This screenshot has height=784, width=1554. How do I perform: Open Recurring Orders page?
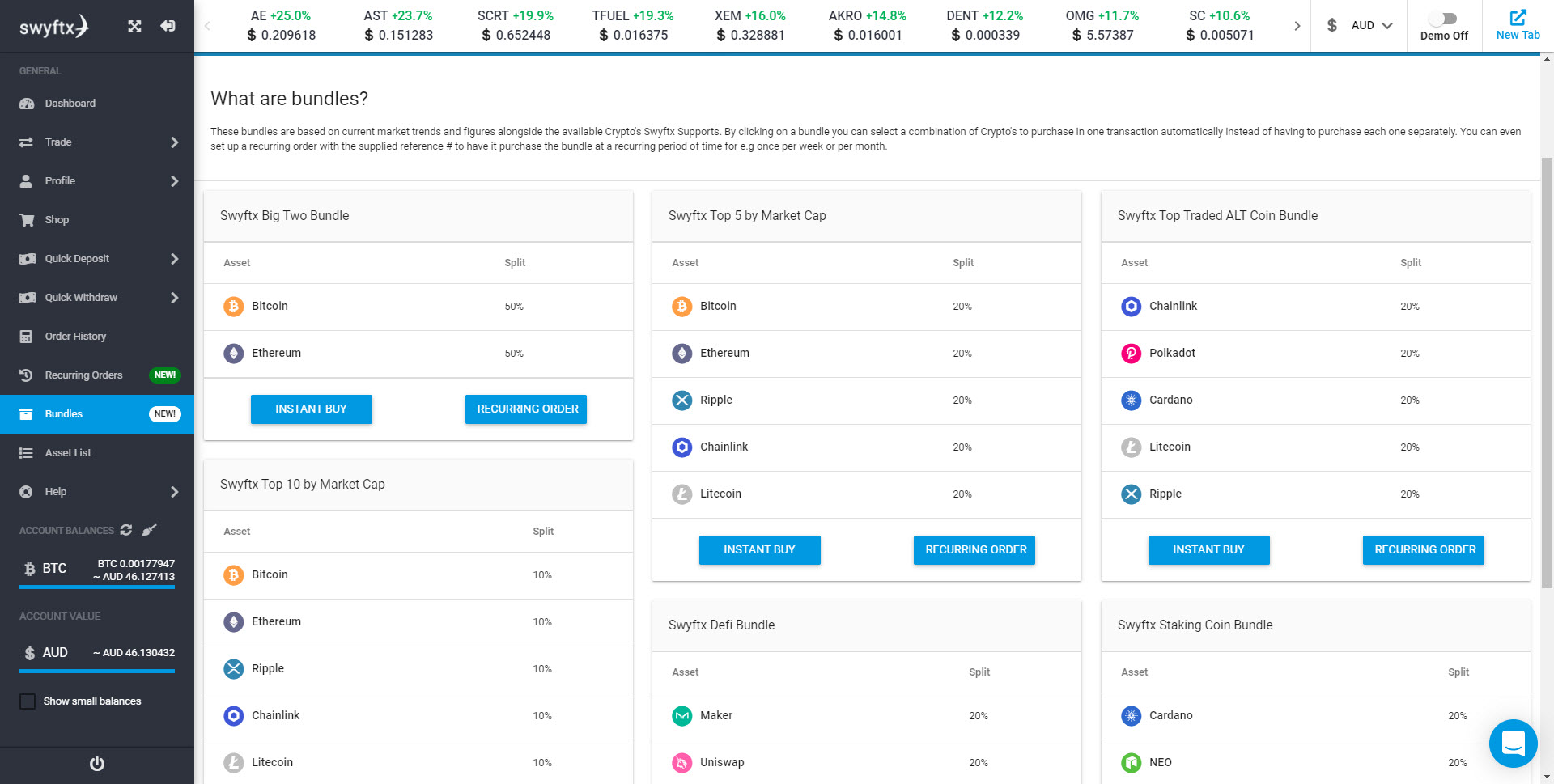[x=97, y=375]
